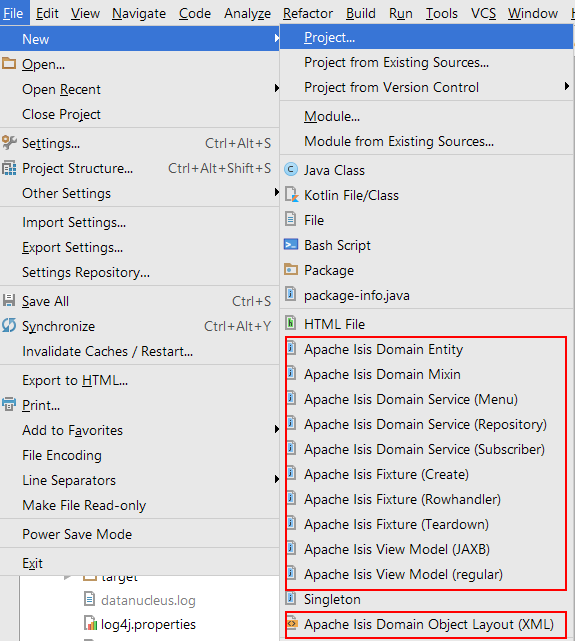
Task: Choose Invalidate Caches / Restart...
Action: [x=139, y=351]
